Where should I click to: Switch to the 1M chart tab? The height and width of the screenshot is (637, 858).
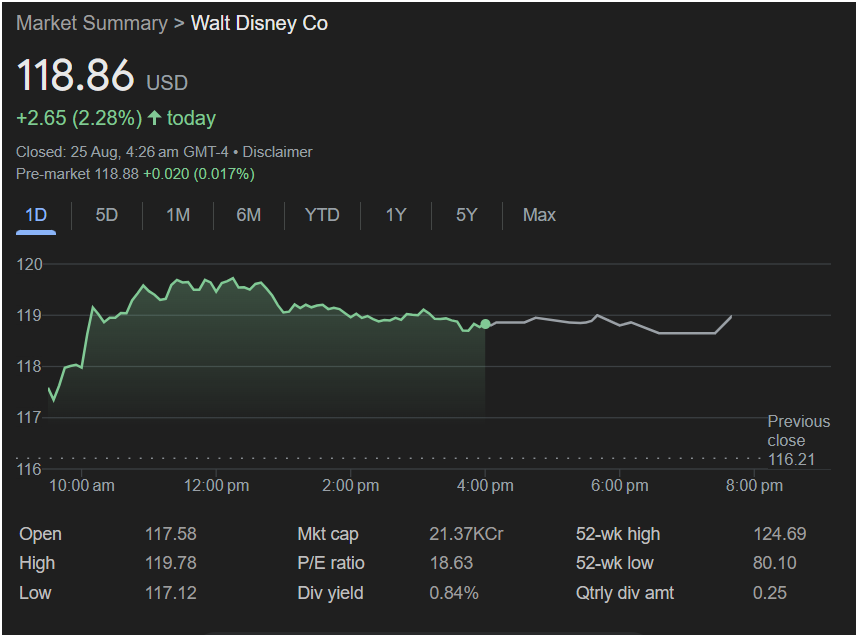coord(178,215)
